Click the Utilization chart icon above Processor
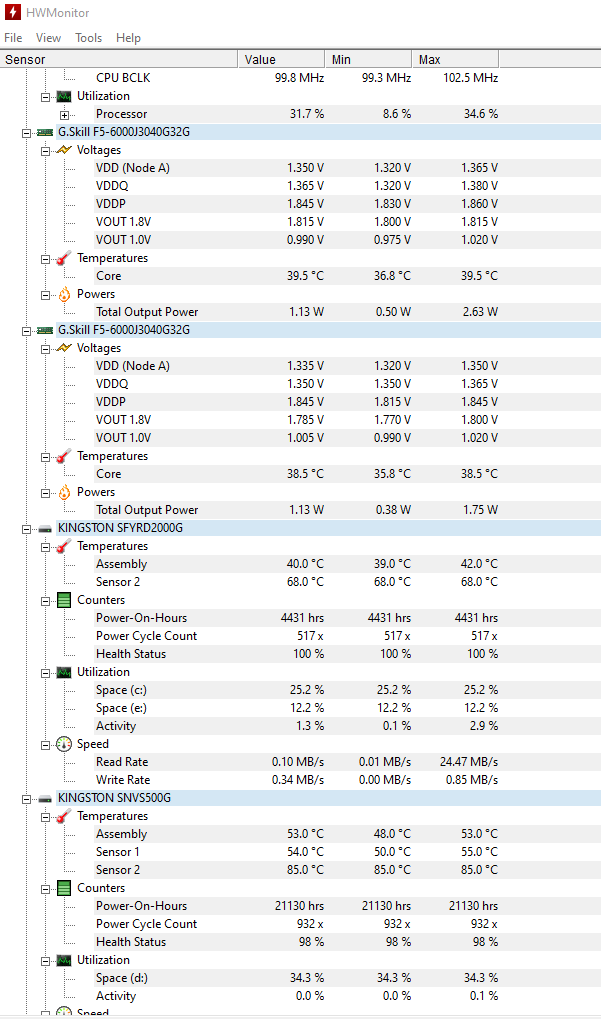Image resolution: width=601 pixels, height=1019 pixels. click(x=64, y=96)
